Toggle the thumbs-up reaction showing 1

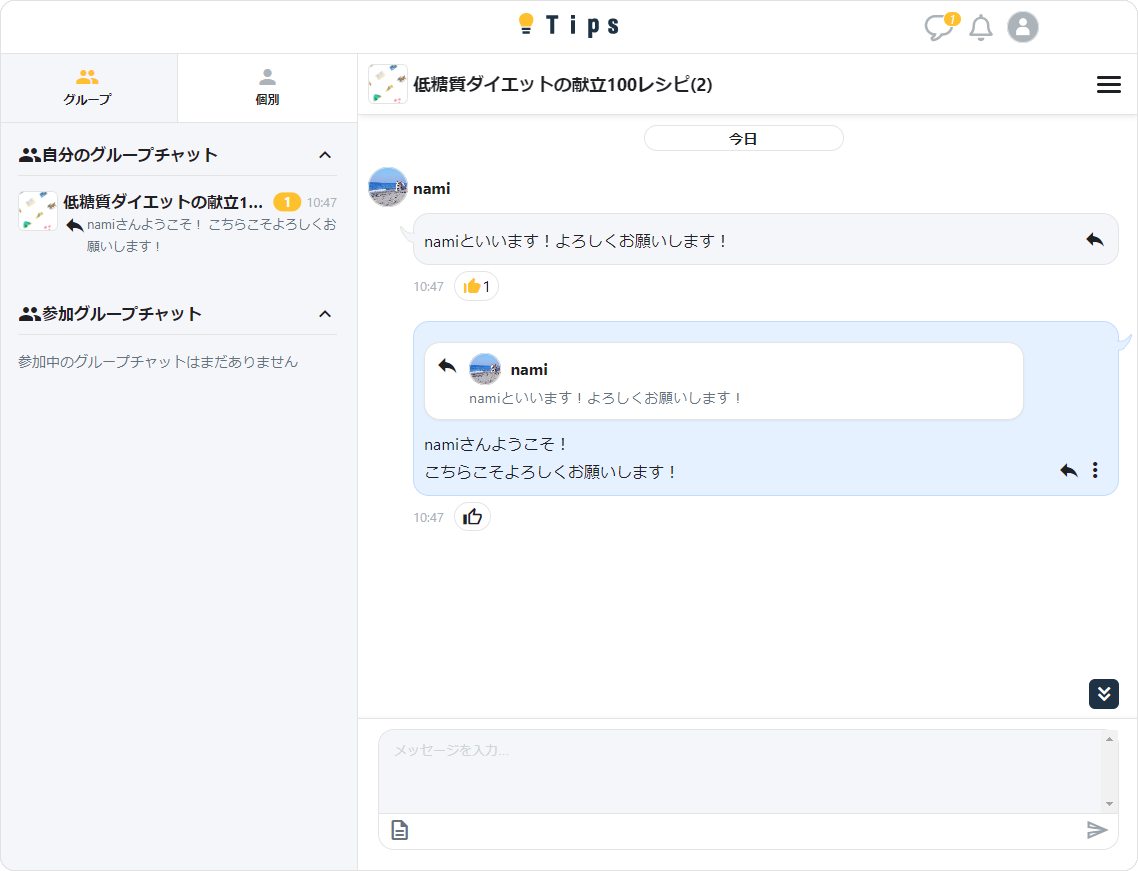[x=476, y=286]
